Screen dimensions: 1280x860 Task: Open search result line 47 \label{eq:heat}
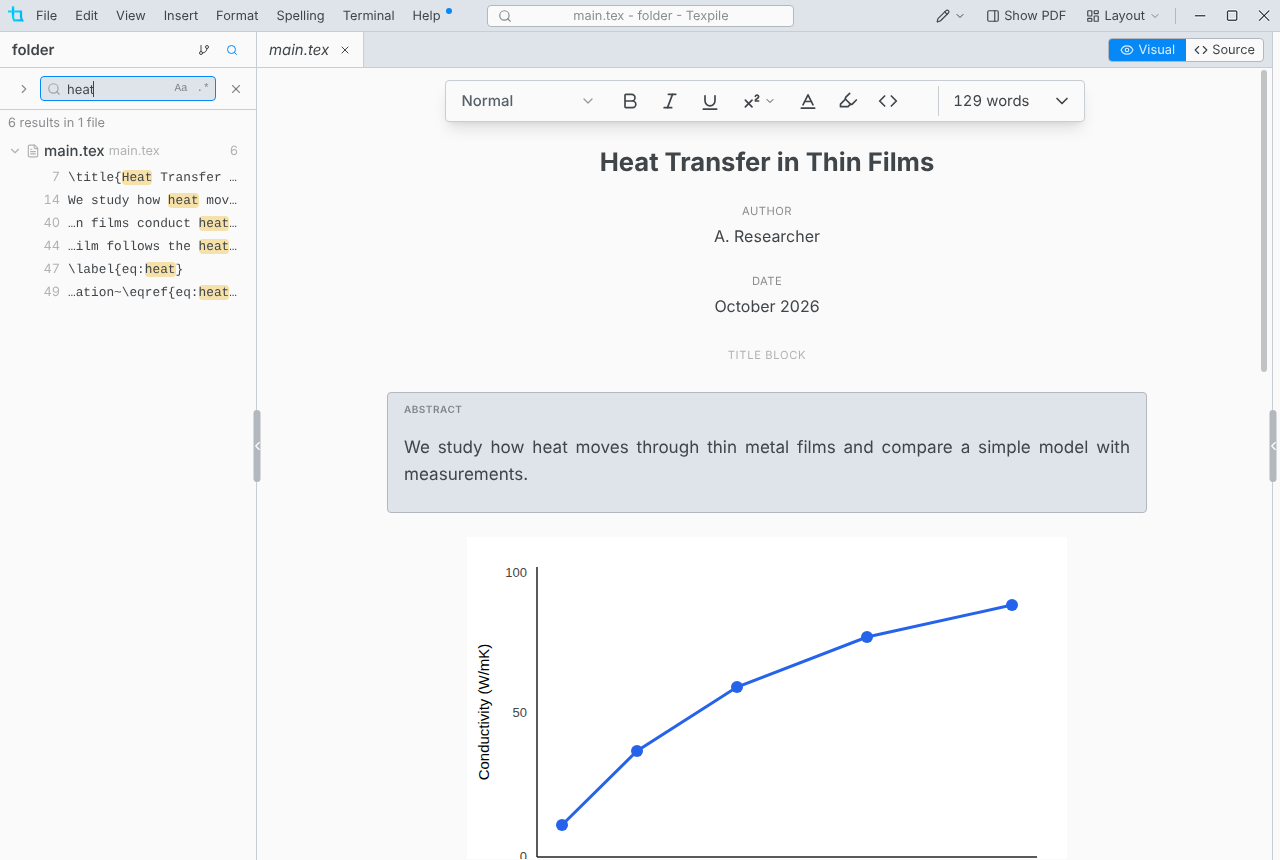click(x=128, y=269)
